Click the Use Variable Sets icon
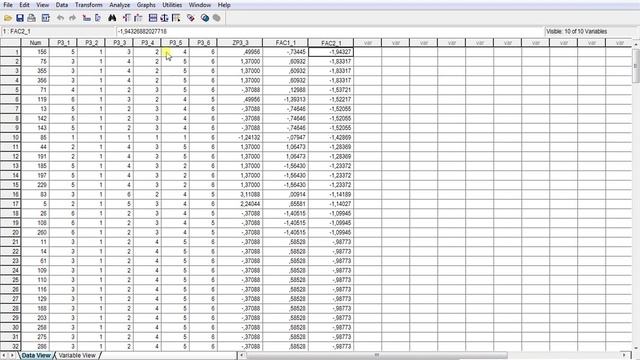This screenshot has width=640, height=360. (205, 18)
